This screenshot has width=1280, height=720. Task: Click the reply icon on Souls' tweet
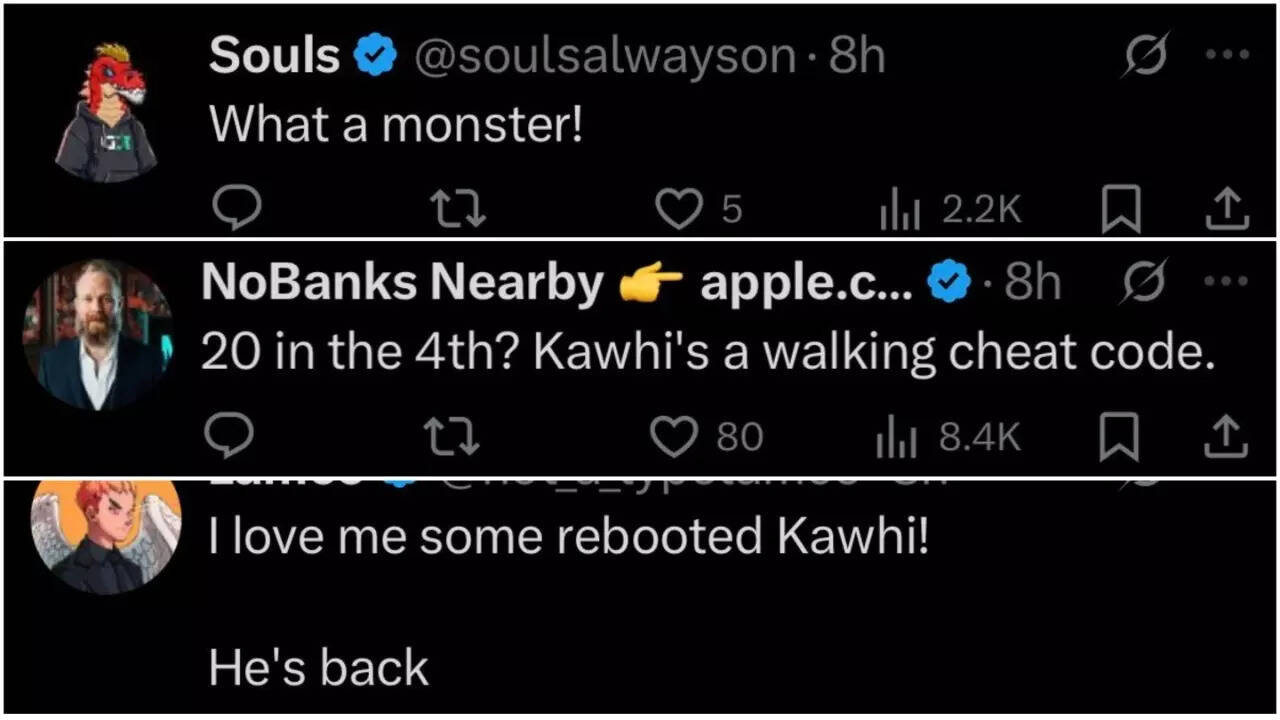[237, 208]
